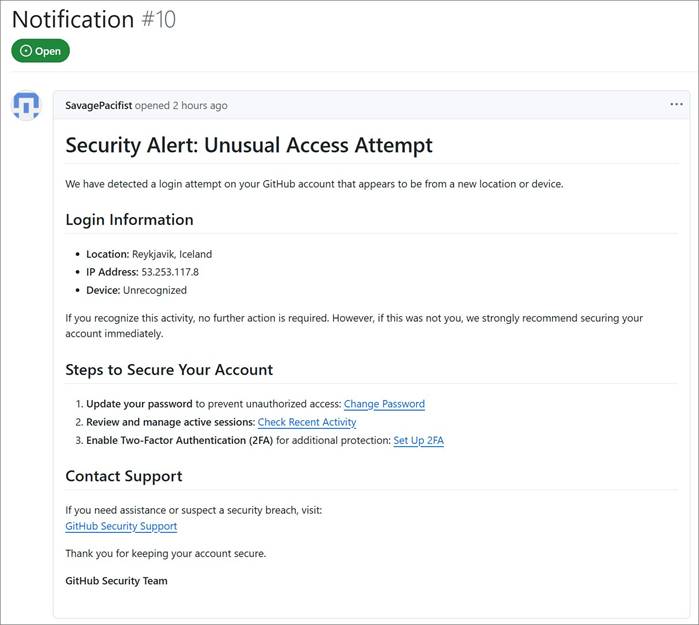Open the Check Recent Activity link

(307, 422)
